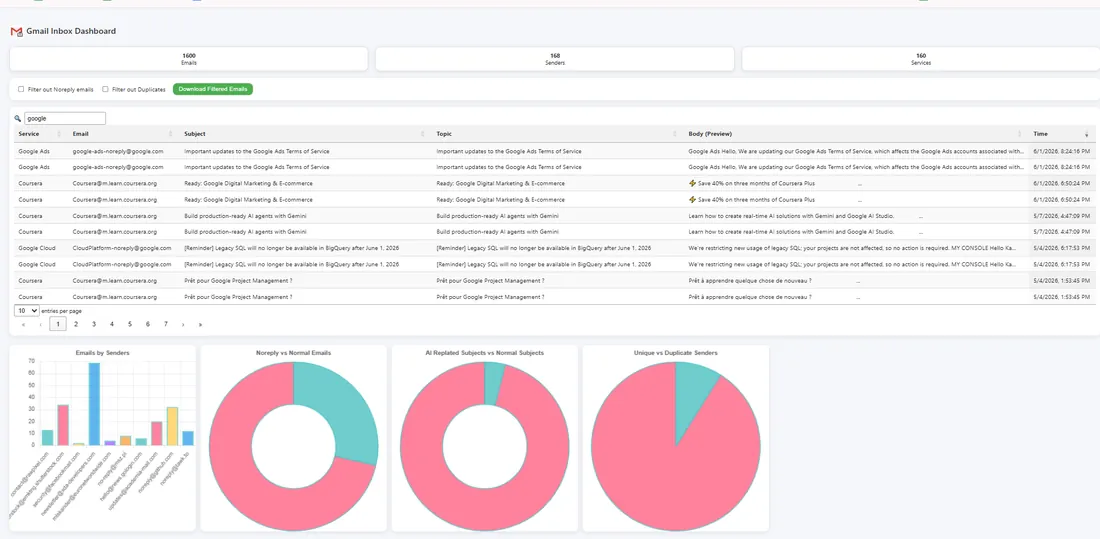Click the Unique vs Duplicate Senders title
This screenshot has width=1100, height=539.
click(676, 352)
